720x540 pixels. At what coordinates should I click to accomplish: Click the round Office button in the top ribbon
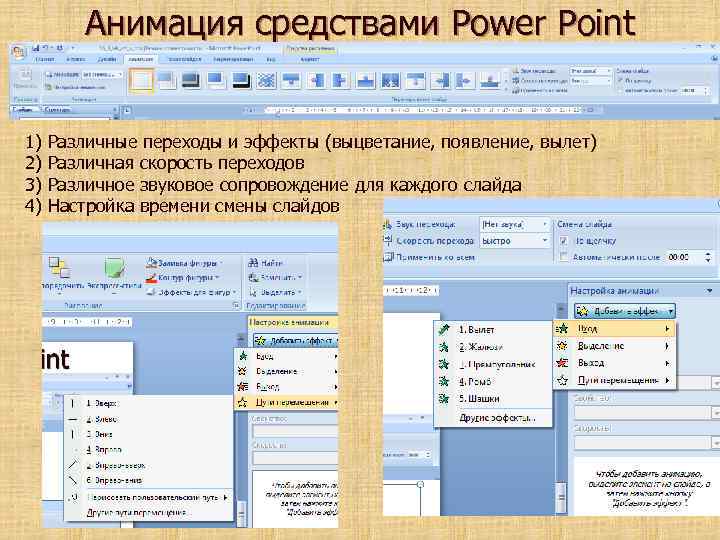click(19, 52)
